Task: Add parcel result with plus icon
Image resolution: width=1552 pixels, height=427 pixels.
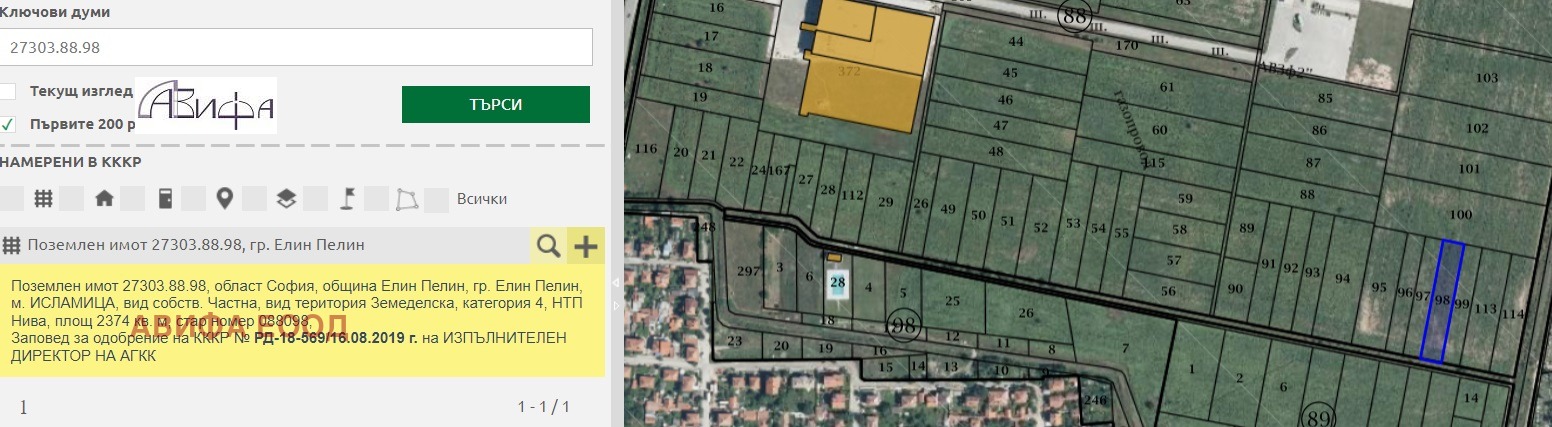Action: [585, 245]
